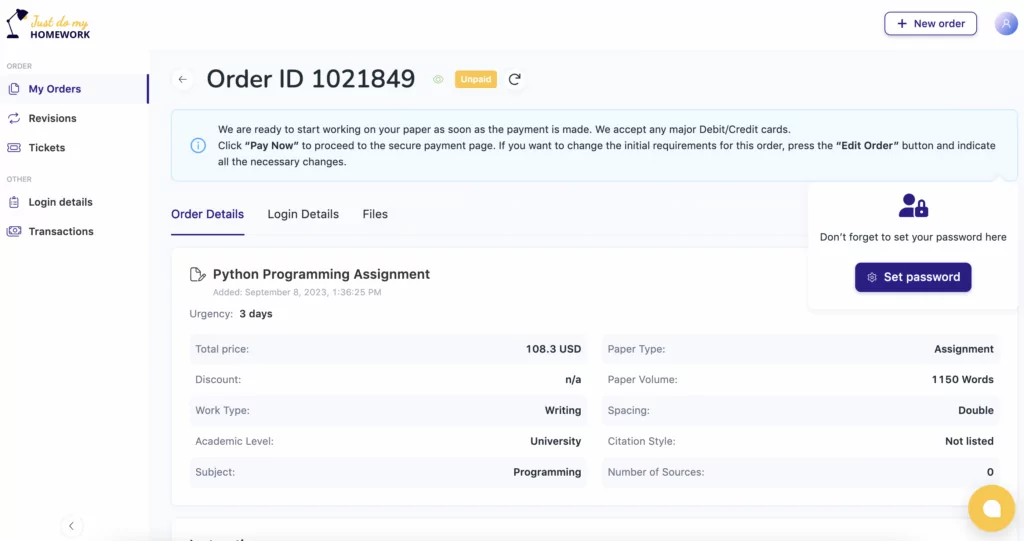Select the Work Type value Writing
Screen dimensions: 1024x541
click(562, 410)
